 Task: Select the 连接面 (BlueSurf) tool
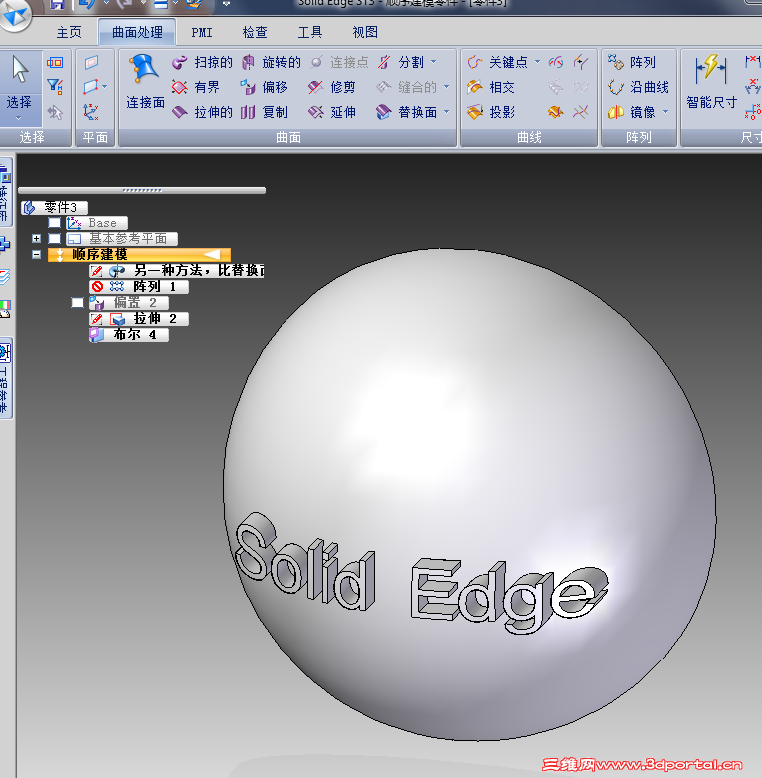pyautogui.click(x=145, y=82)
